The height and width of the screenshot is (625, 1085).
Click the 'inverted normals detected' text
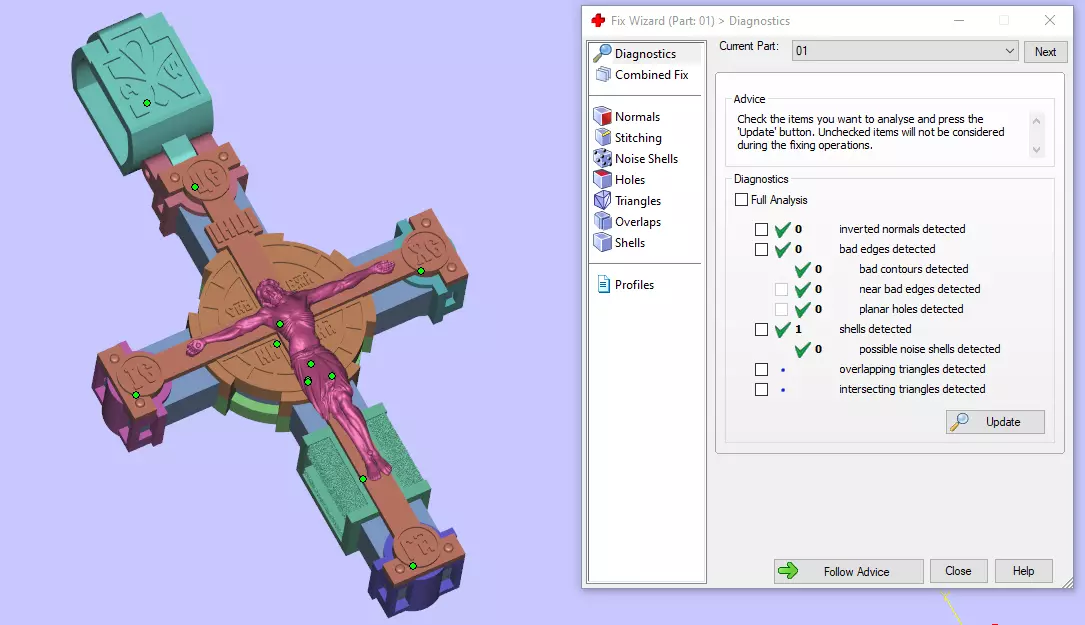[902, 229]
